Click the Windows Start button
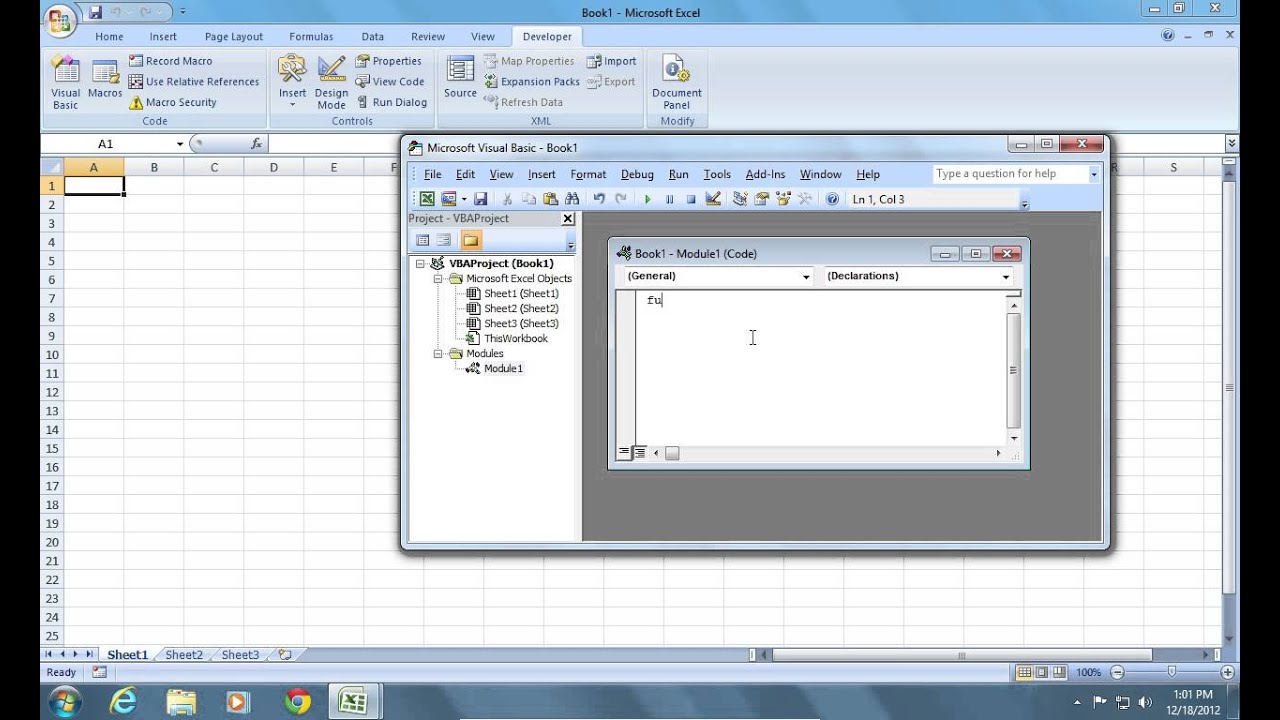The image size is (1280, 720). pos(63,701)
